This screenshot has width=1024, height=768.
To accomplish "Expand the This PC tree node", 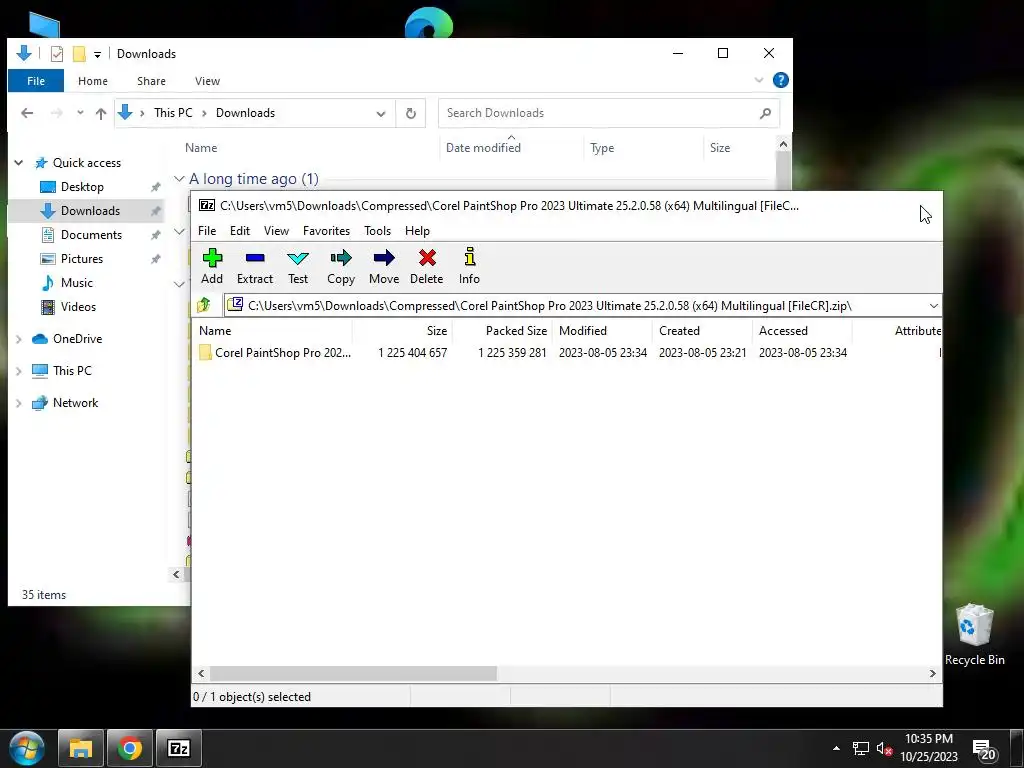I will (x=19, y=371).
